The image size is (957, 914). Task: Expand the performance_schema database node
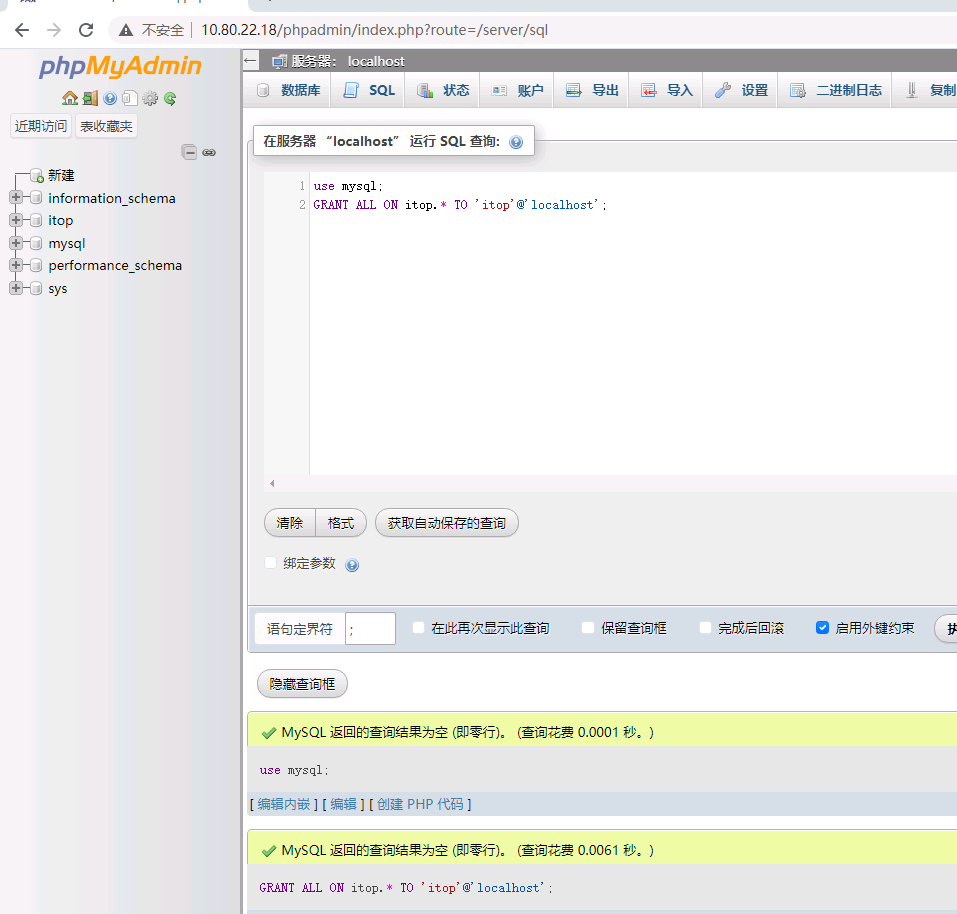click(16, 265)
